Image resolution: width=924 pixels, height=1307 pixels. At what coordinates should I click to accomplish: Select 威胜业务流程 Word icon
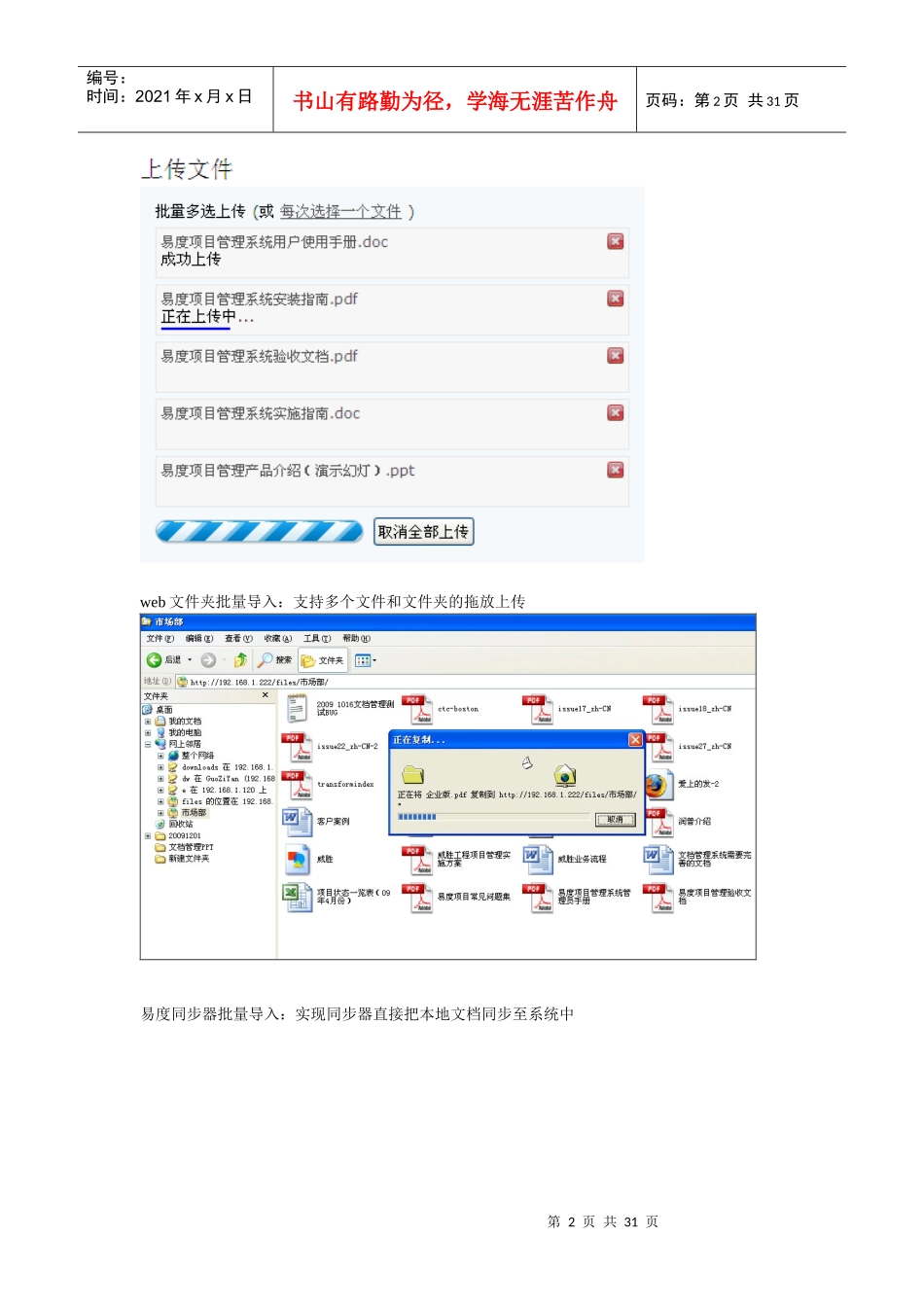coord(537,859)
